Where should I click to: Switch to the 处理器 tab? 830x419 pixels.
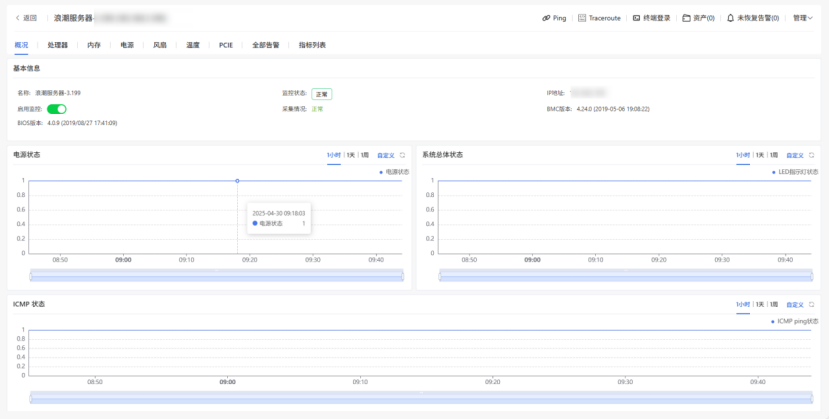[58, 45]
